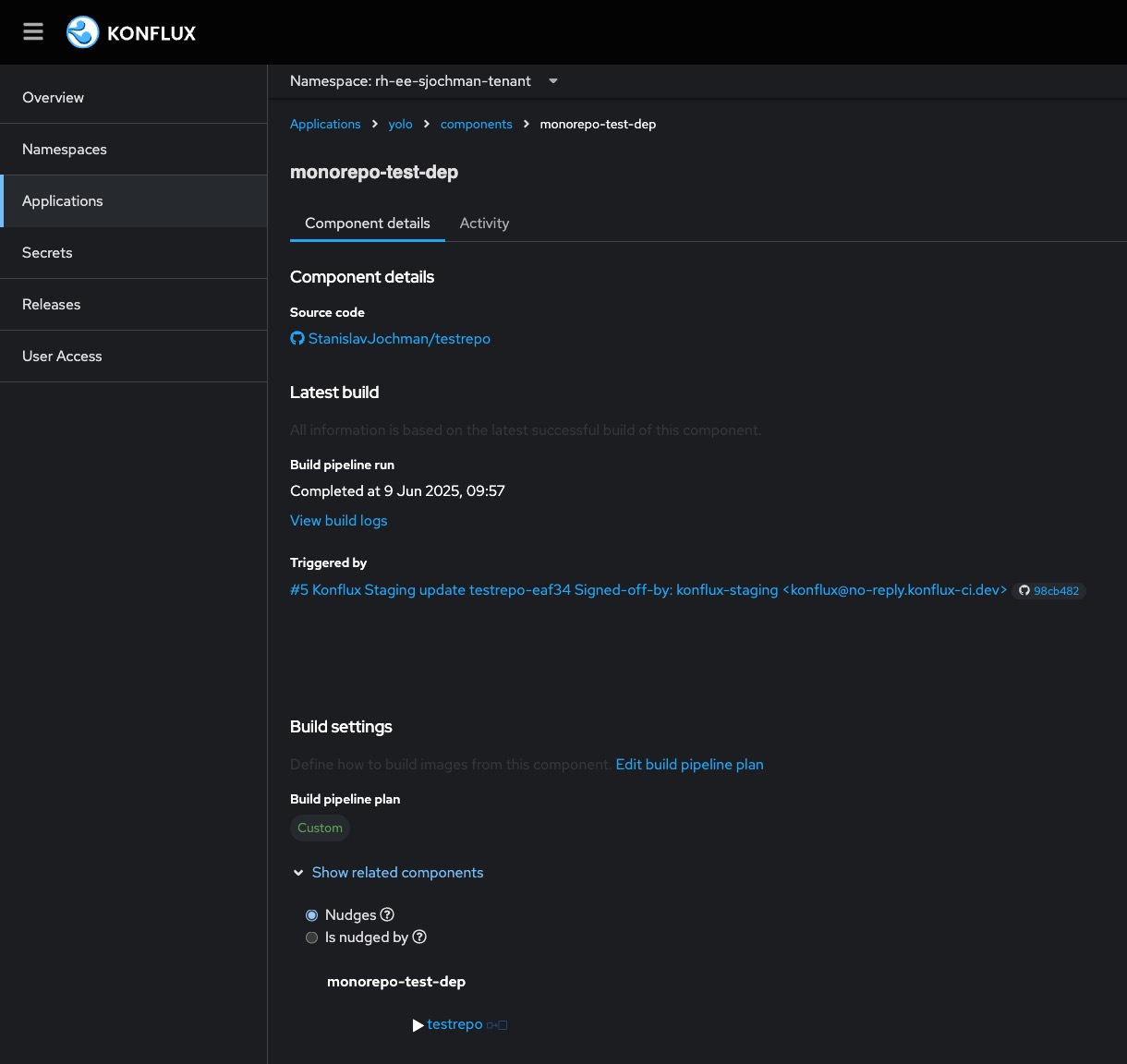Image resolution: width=1127 pixels, height=1064 pixels.
Task: Click the Konflux logo icon
Action: click(x=82, y=32)
